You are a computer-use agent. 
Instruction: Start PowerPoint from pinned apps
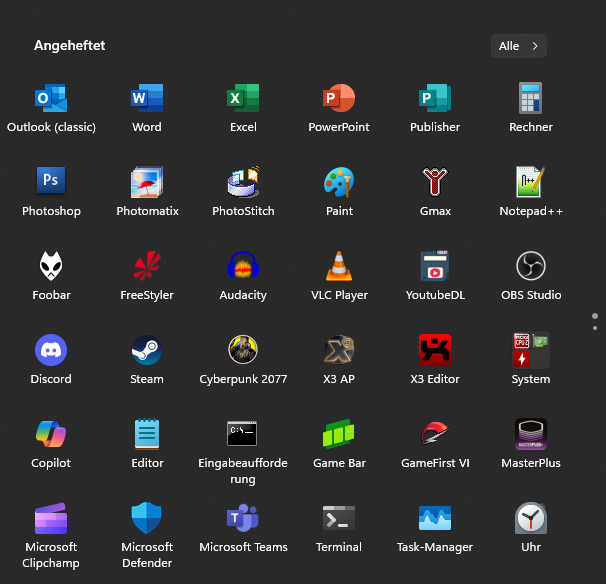(x=339, y=98)
